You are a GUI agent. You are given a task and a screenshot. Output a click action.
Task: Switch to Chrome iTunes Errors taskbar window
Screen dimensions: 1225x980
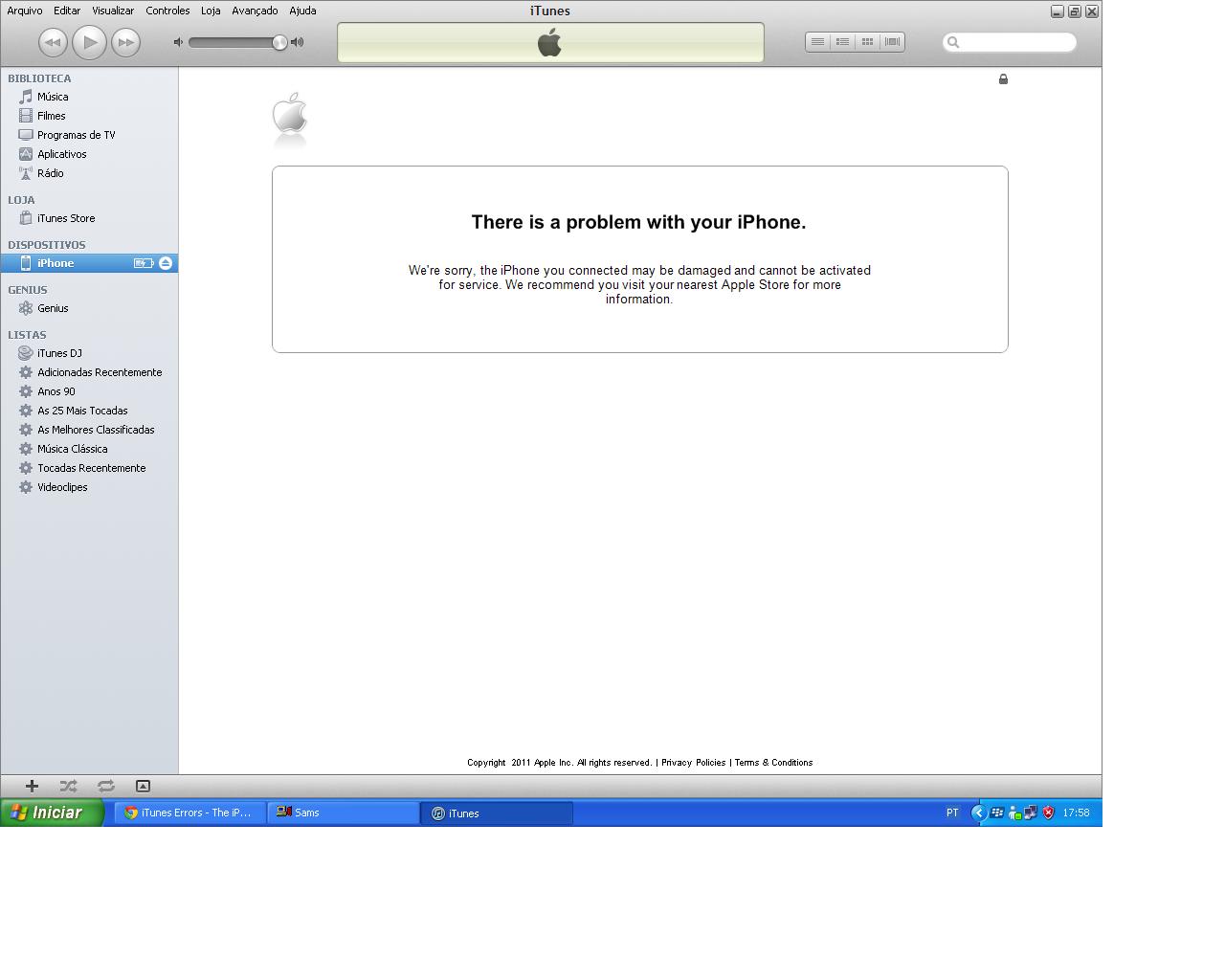tap(189, 813)
